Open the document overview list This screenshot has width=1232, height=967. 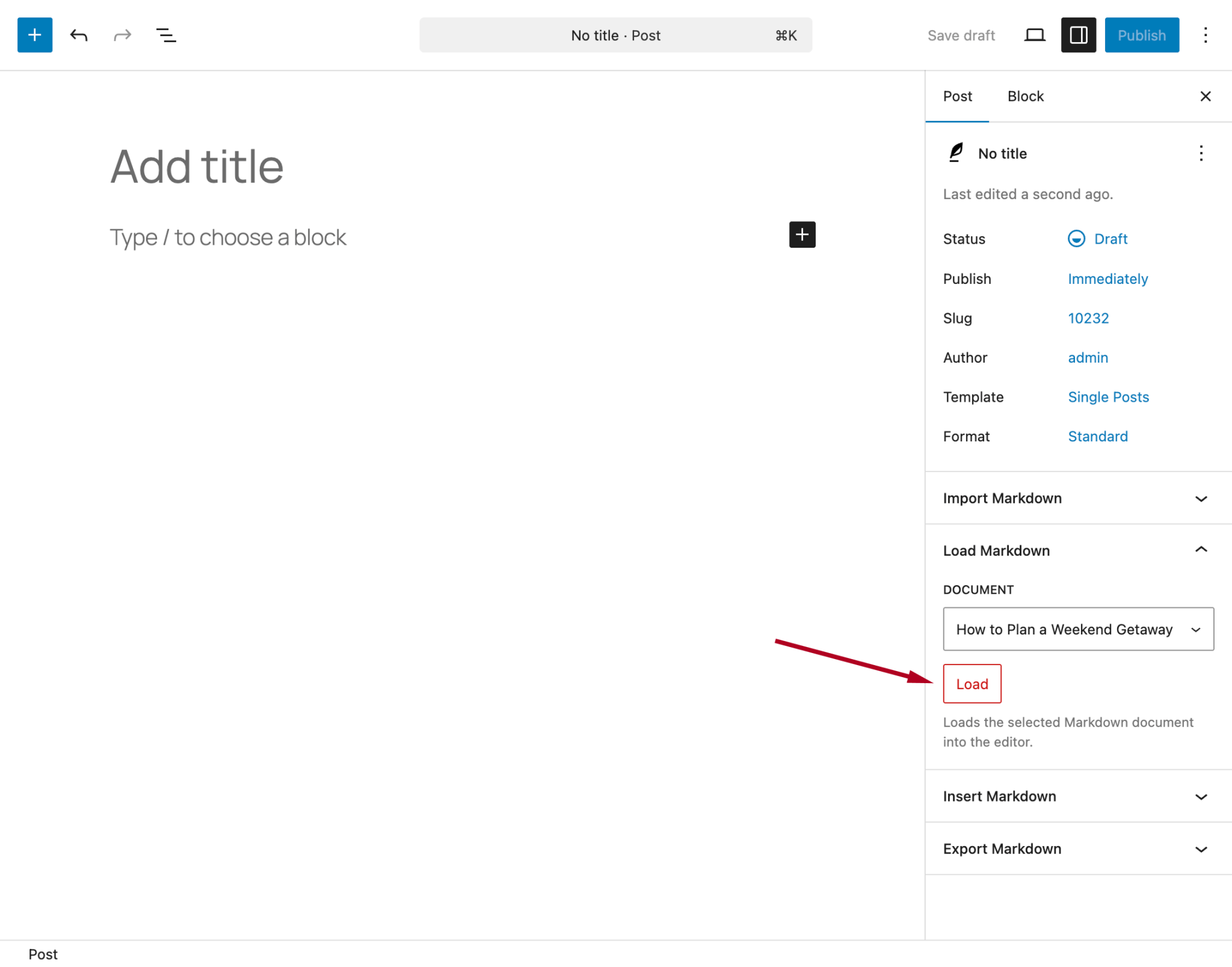click(x=166, y=35)
